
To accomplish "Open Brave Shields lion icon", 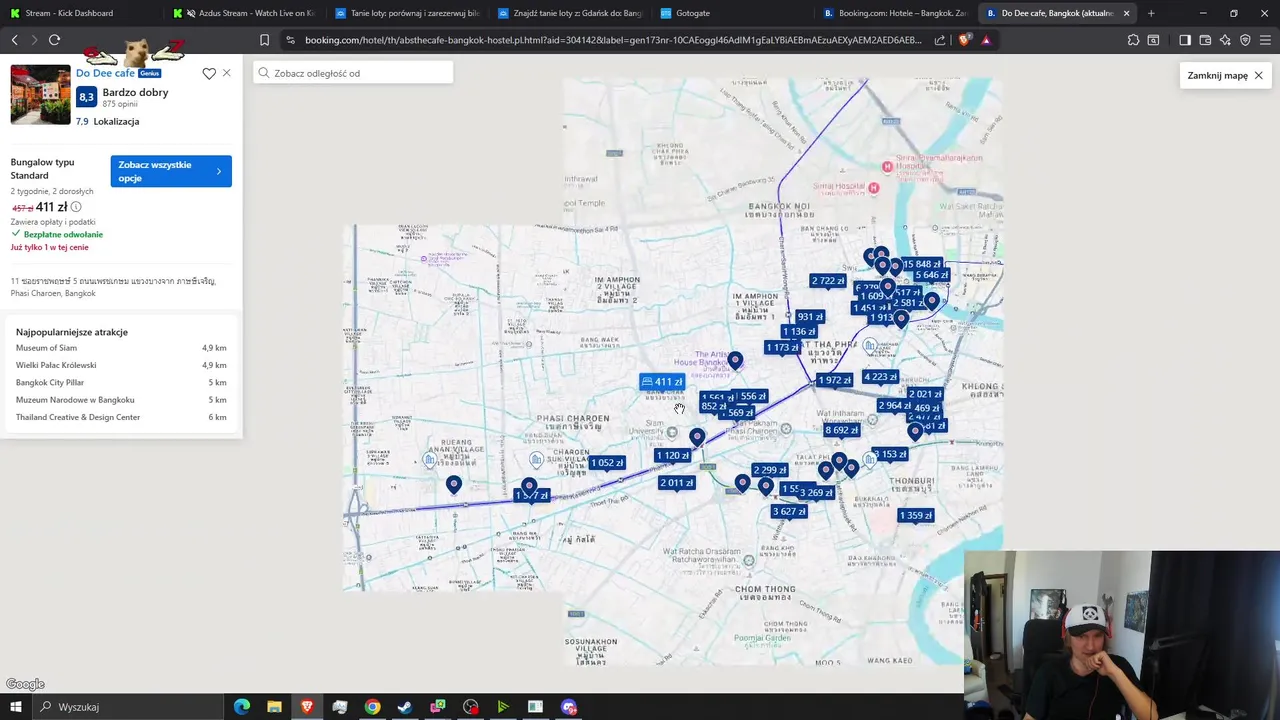I will point(964,40).
